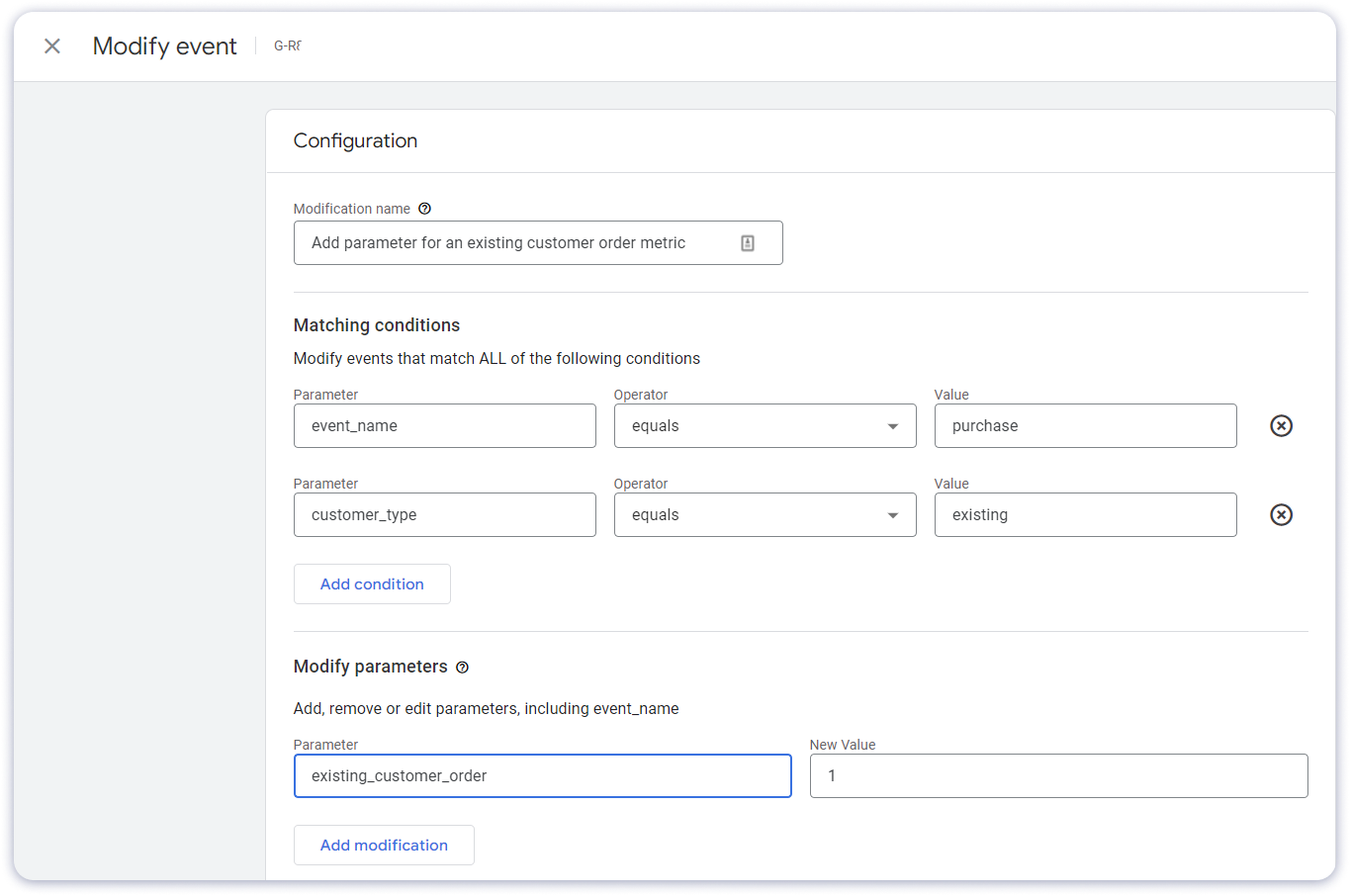Screen dimensions: 1350x896
Task: Click the Modify event title text
Action: 164,45
